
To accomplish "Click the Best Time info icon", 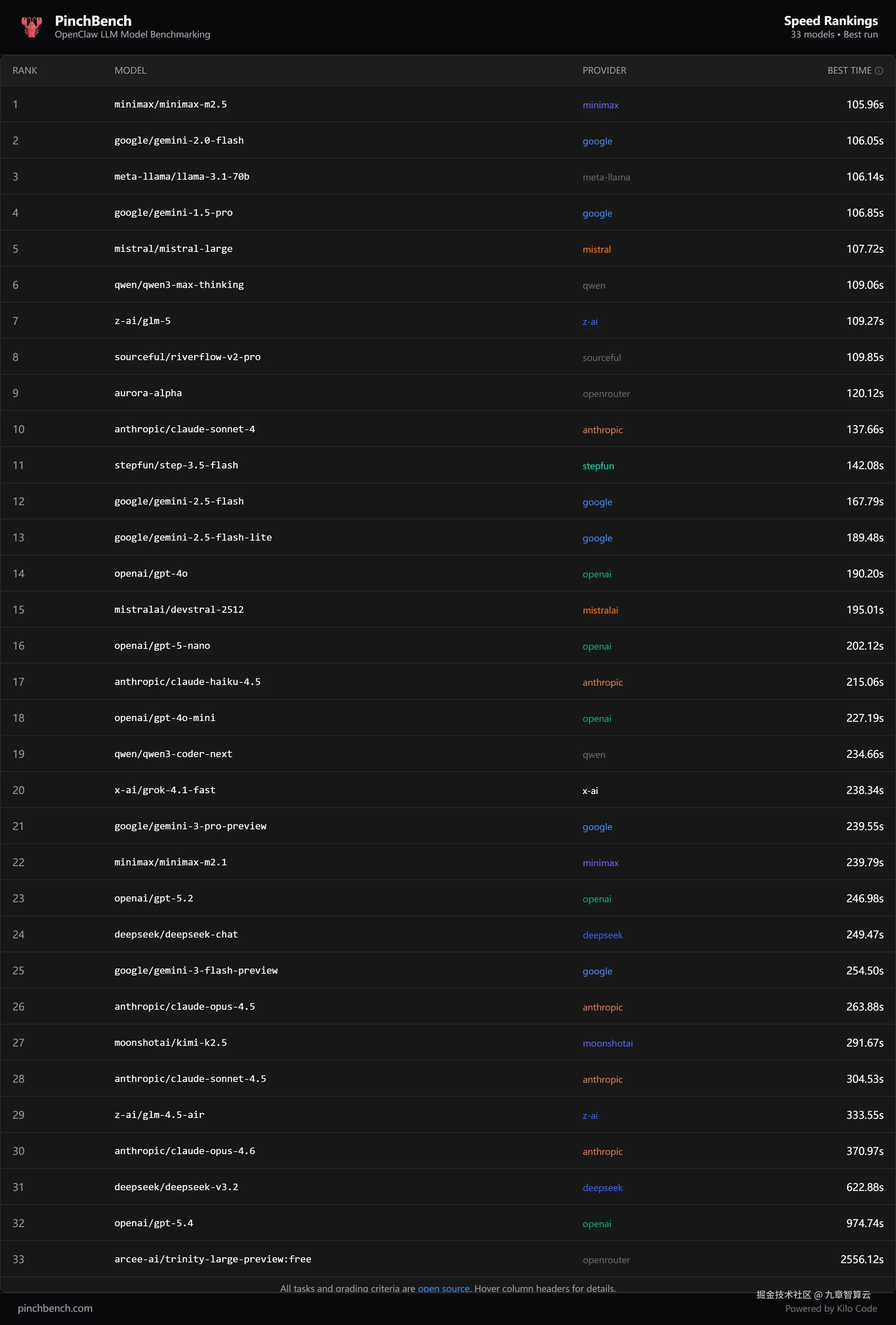I will click(879, 71).
